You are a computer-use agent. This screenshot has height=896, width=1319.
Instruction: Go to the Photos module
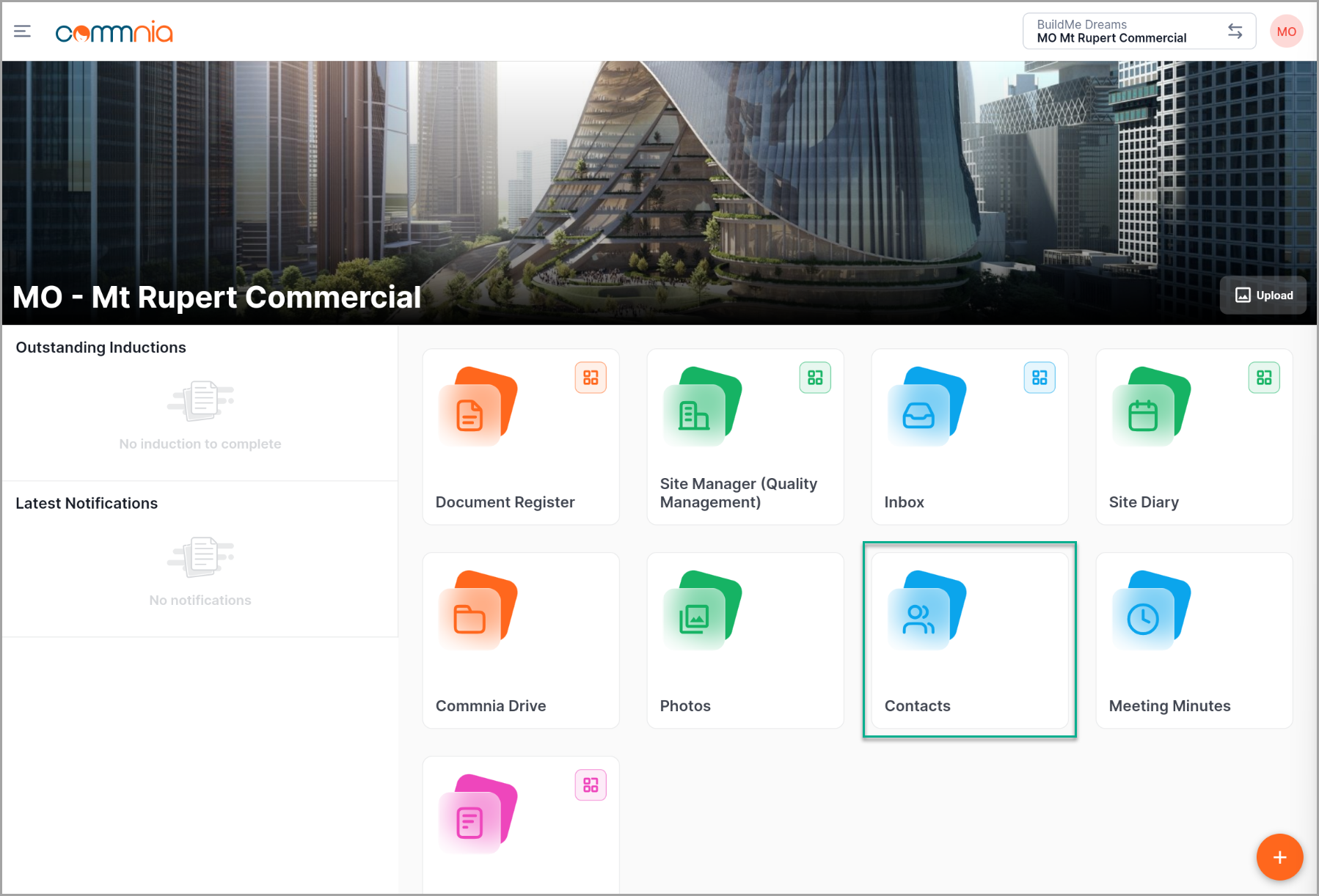745,640
